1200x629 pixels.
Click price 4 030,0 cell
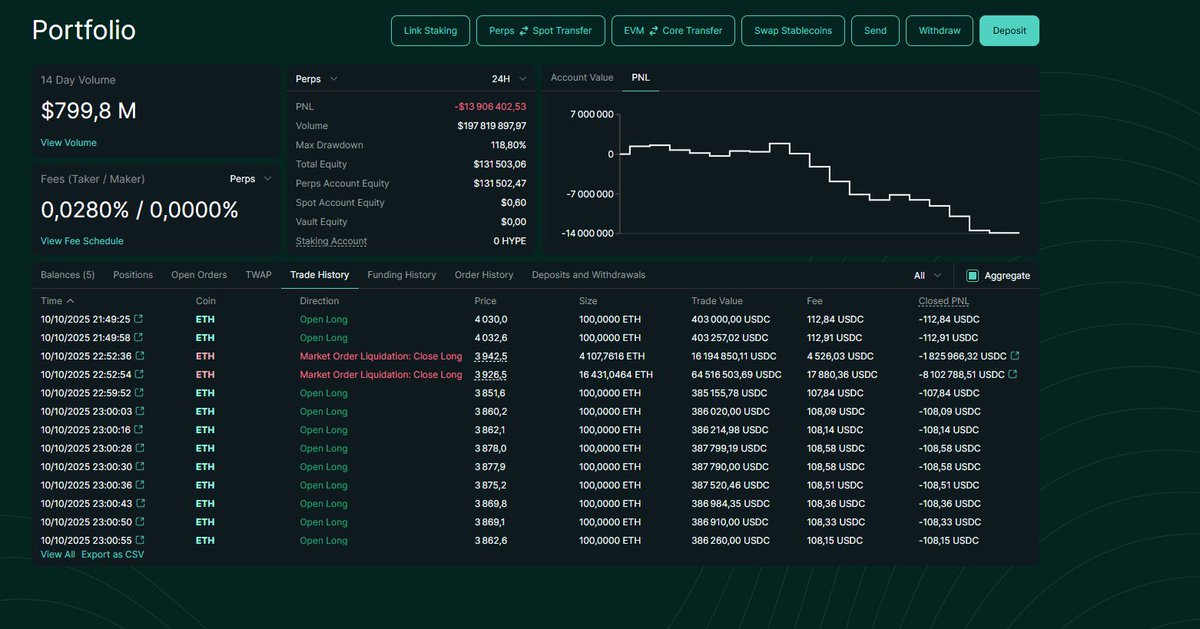[490, 320]
